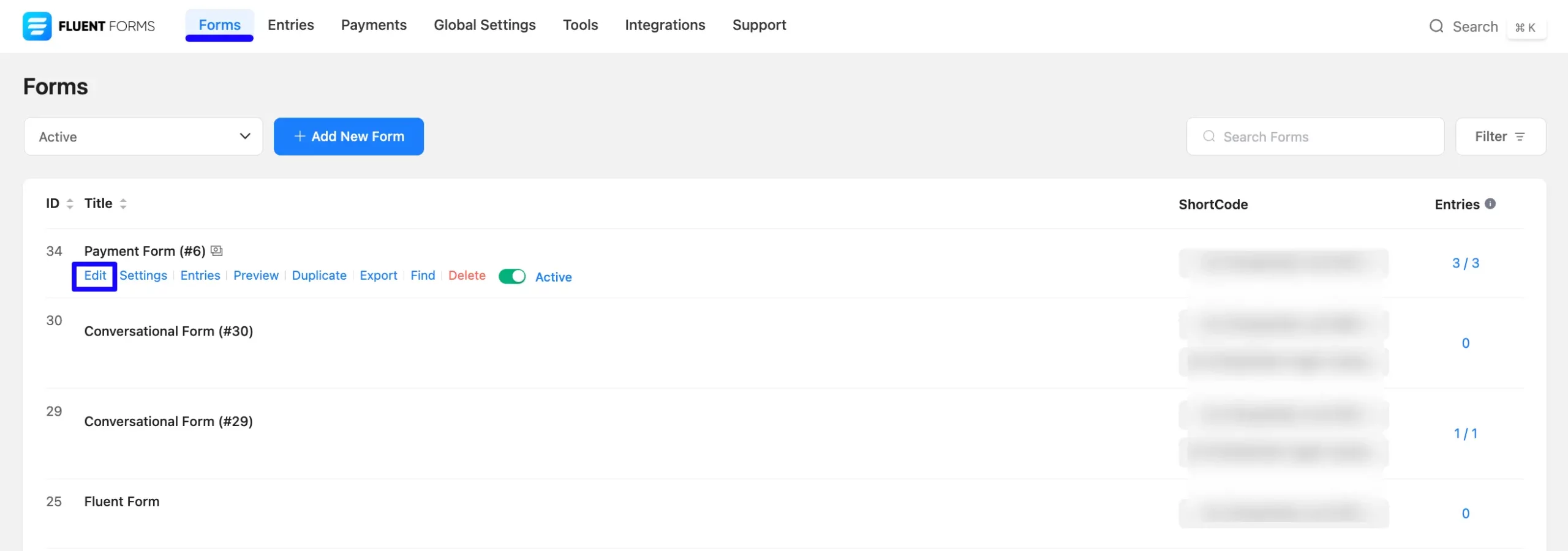Delete the Payment Form (#6)

point(467,276)
